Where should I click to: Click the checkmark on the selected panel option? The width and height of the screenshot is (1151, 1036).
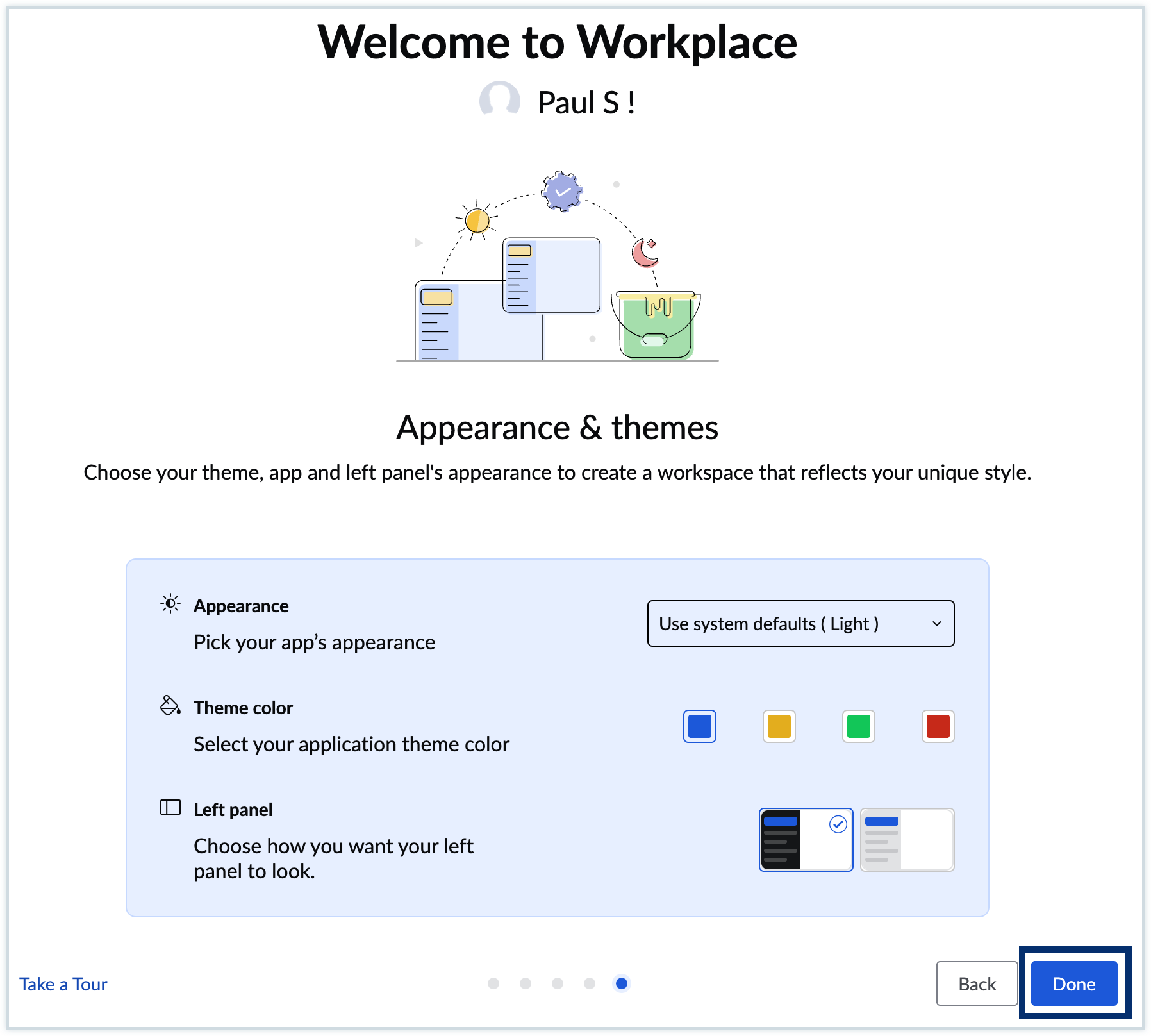(x=838, y=824)
